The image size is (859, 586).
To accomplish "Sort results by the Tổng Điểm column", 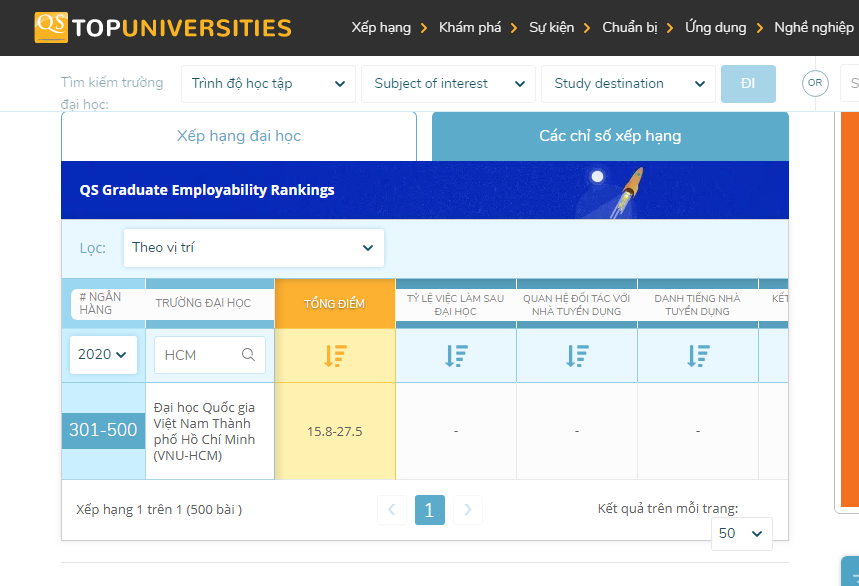I will [x=334, y=354].
